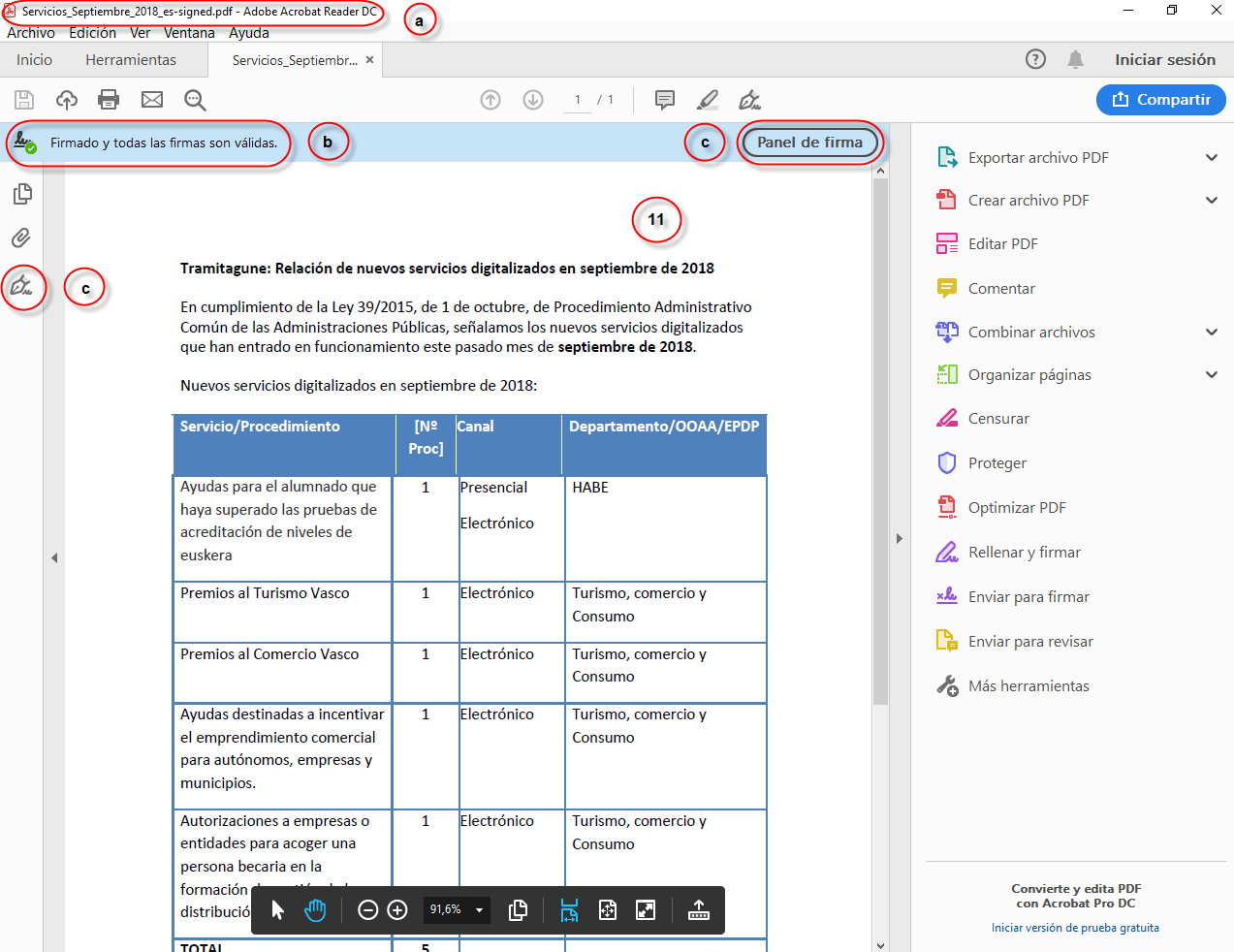Image resolution: width=1234 pixels, height=952 pixels.
Task: Click the send by email envelope icon
Action: point(152,100)
